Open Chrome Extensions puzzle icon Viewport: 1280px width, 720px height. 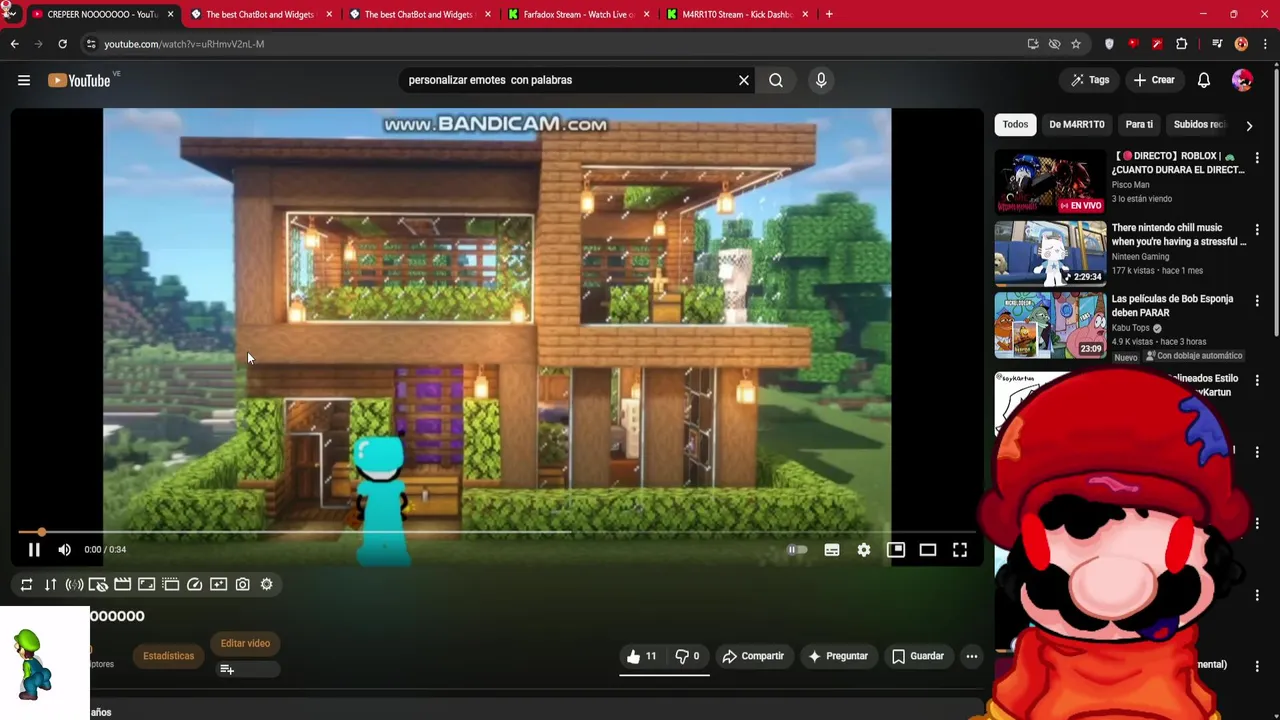point(1182,44)
